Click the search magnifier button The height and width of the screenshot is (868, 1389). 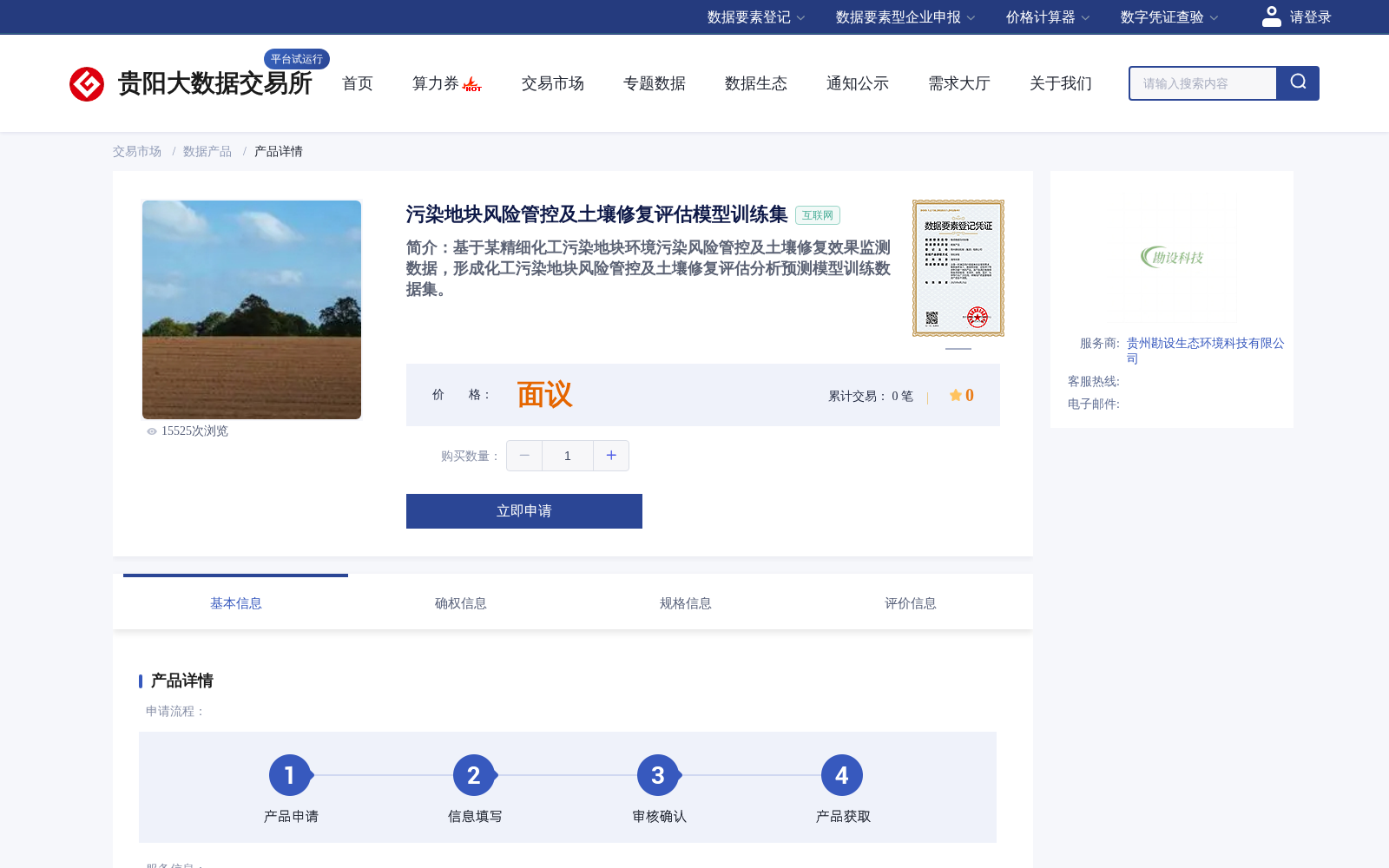(x=1298, y=83)
